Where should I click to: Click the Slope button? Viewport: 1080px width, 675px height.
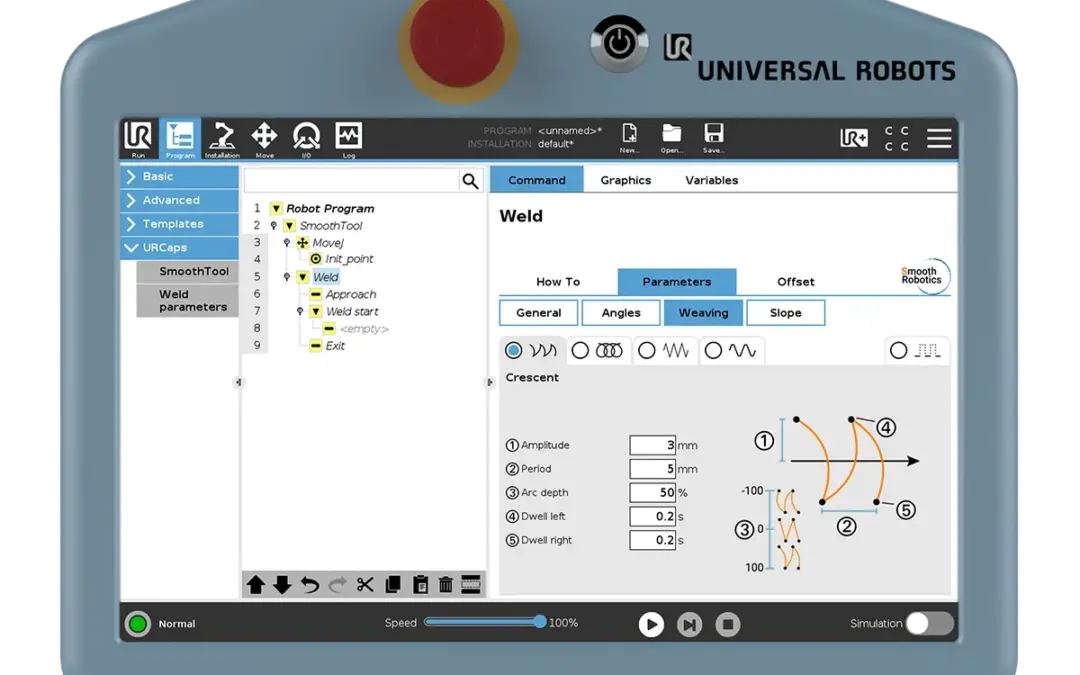point(785,313)
